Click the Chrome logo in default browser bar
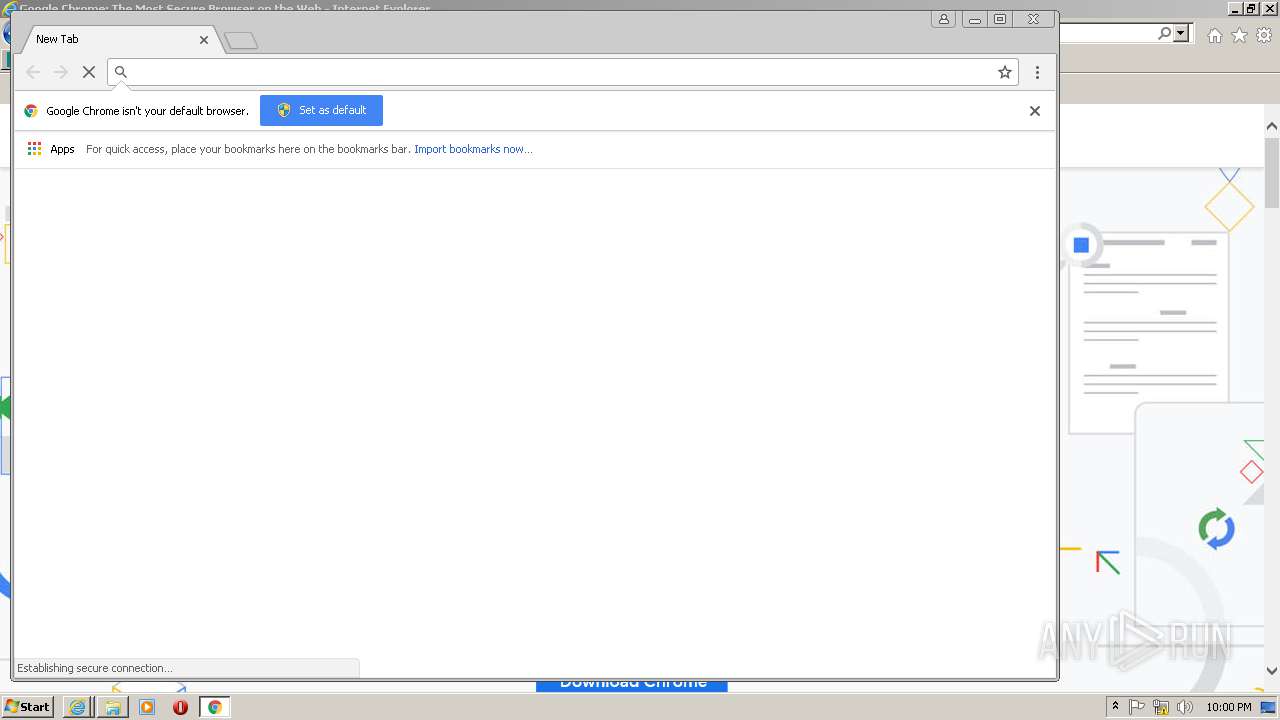Viewport: 1280px width, 720px height. 31,111
